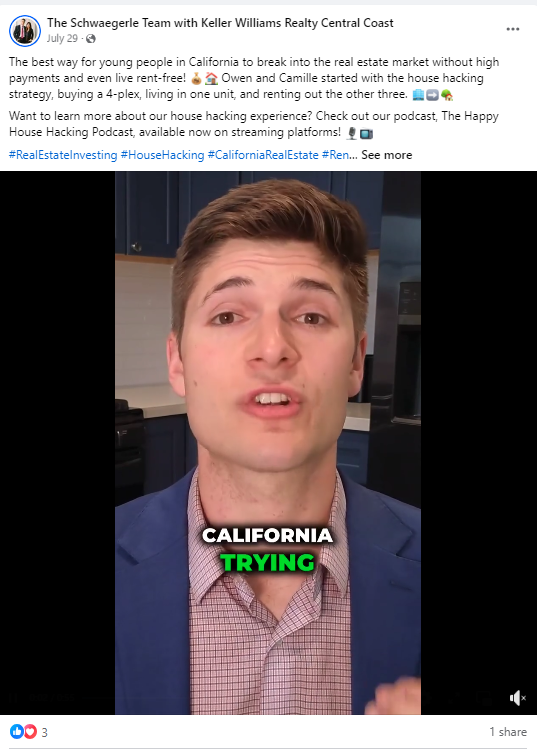Screen dimensions: 537x750
Task: View who reacted via the 3 count
Action: (44, 732)
